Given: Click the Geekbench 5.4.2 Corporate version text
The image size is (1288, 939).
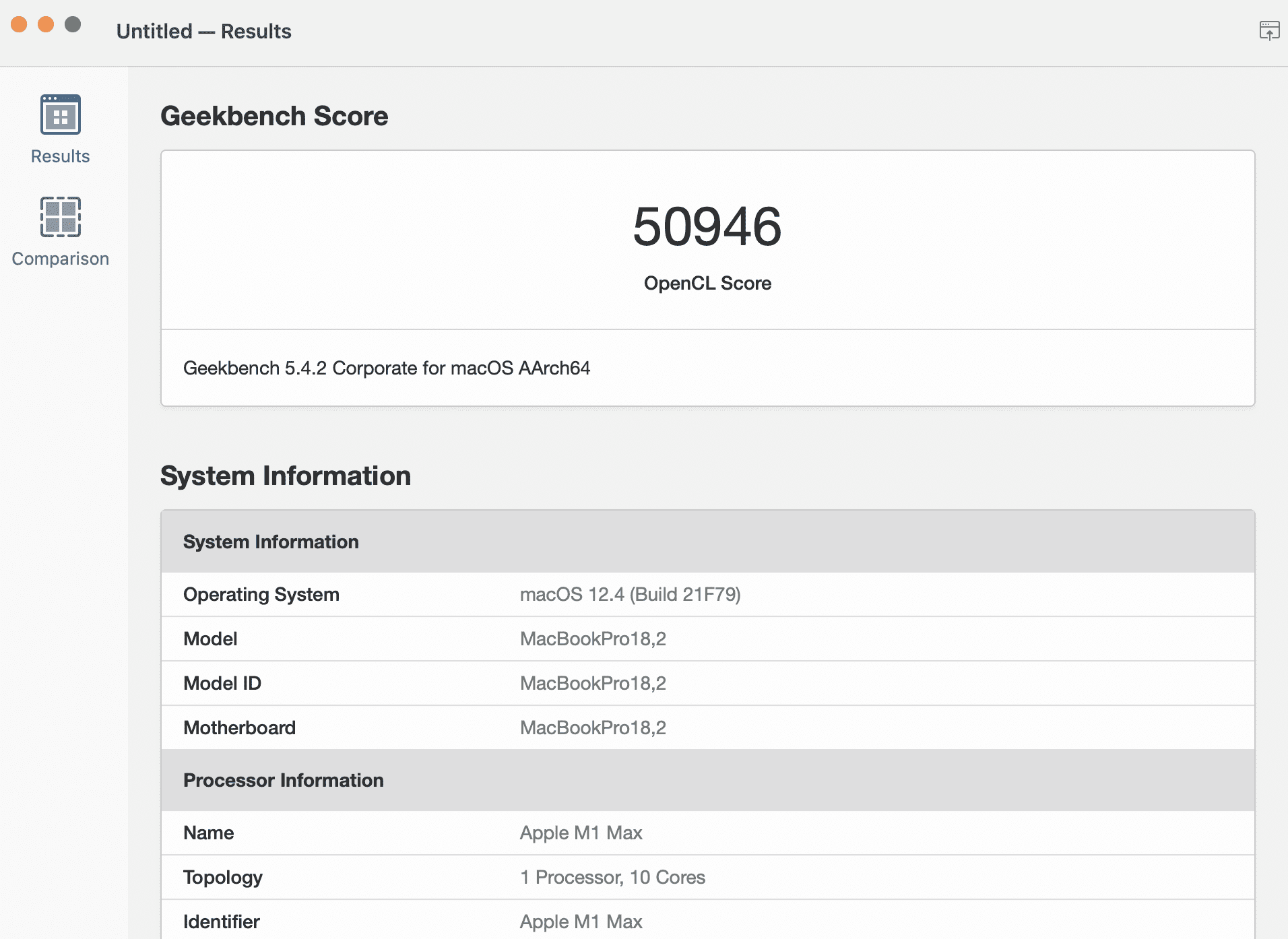Looking at the screenshot, I should pos(387,368).
